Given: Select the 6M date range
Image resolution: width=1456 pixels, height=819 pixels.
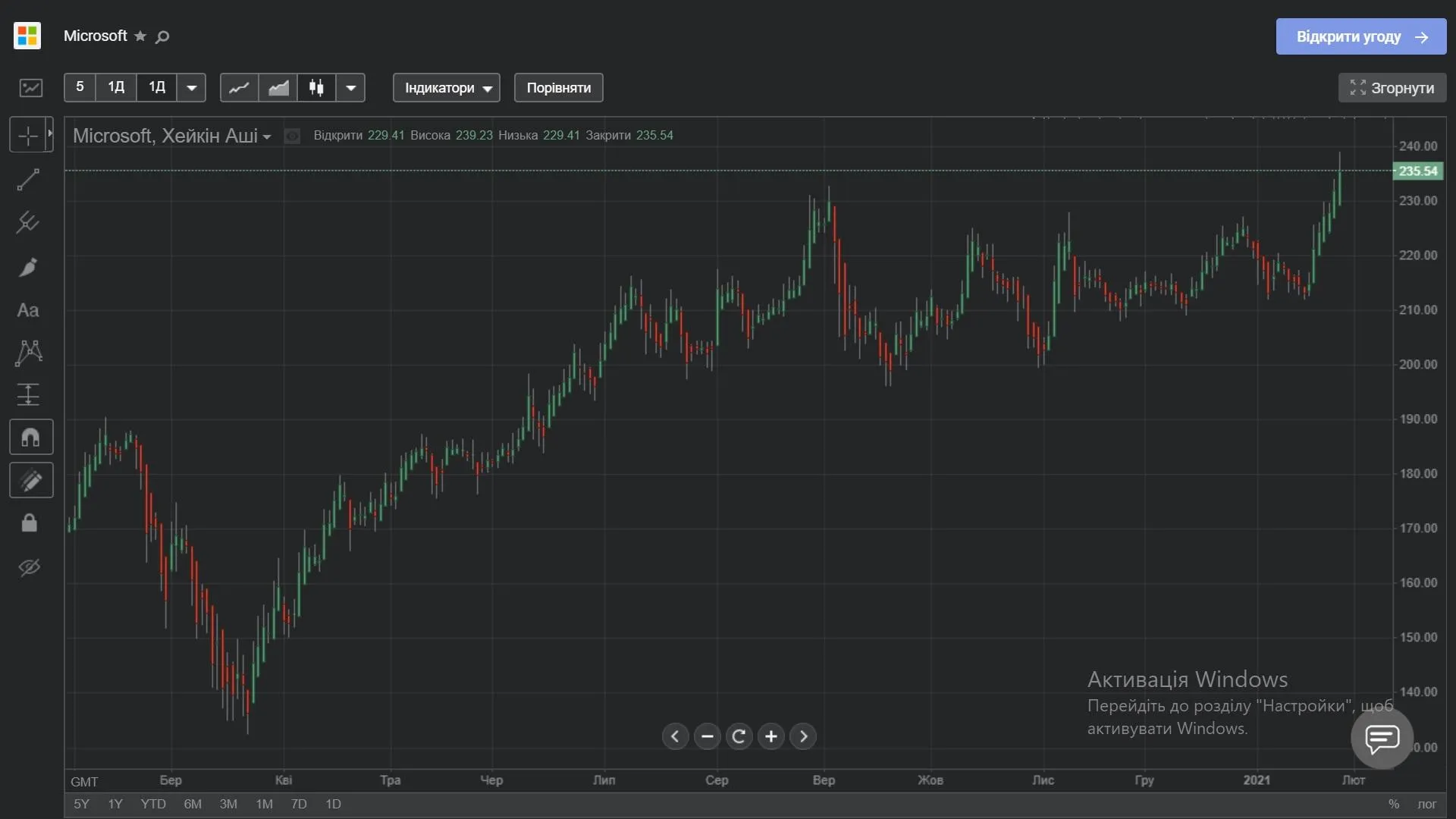Looking at the screenshot, I should (x=193, y=804).
